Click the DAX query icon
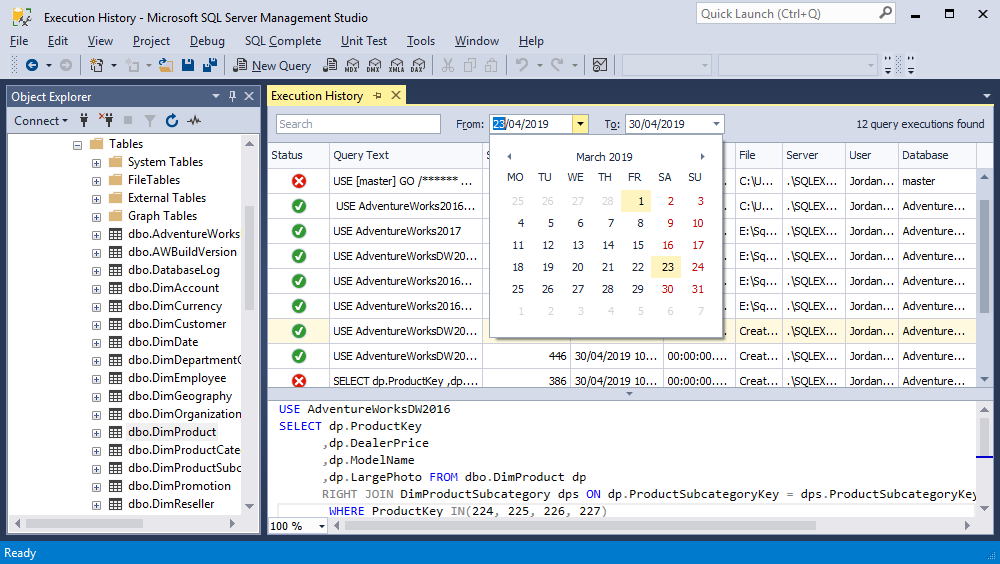The image size is (1000, 564). pos(418,65)
